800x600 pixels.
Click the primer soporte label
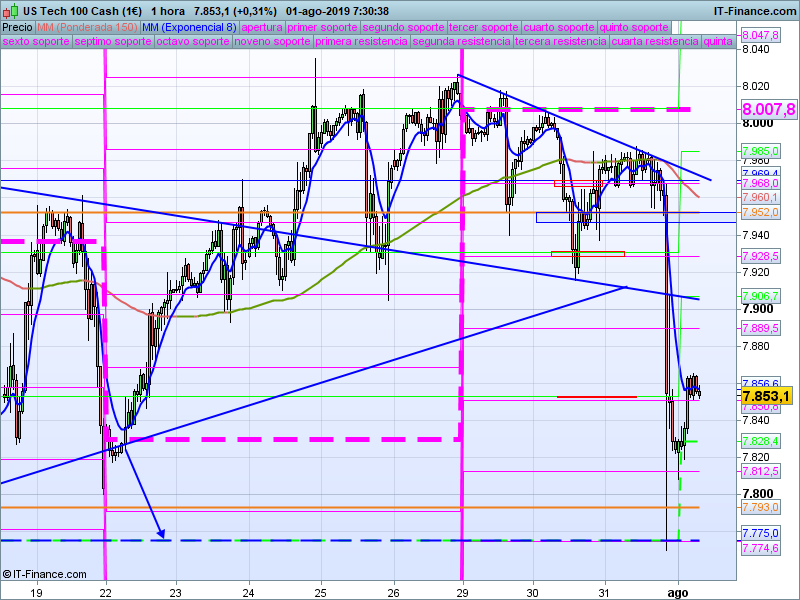322,28
